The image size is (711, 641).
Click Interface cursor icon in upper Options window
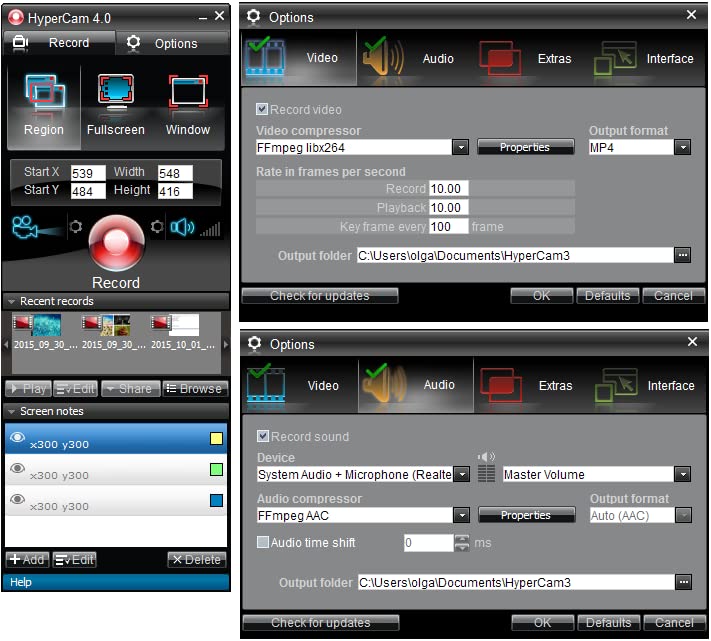615,59
